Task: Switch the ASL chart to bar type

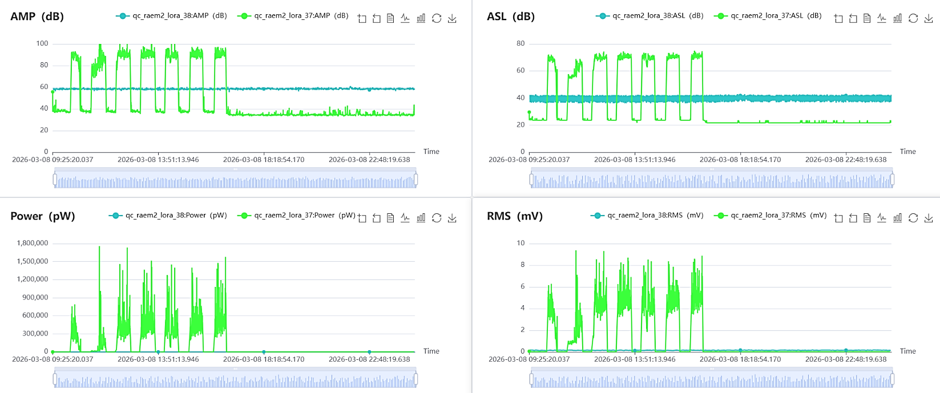Action: [x=897, y=19]
